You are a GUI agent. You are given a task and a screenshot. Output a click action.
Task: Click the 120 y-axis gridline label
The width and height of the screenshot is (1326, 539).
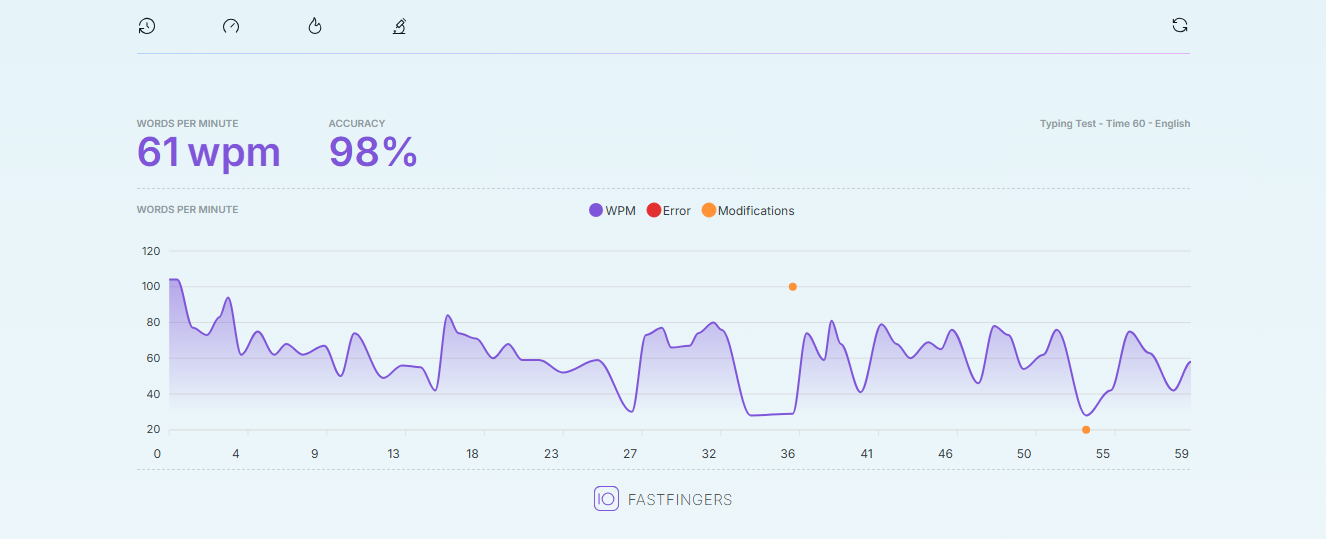(x=151, y=251)
